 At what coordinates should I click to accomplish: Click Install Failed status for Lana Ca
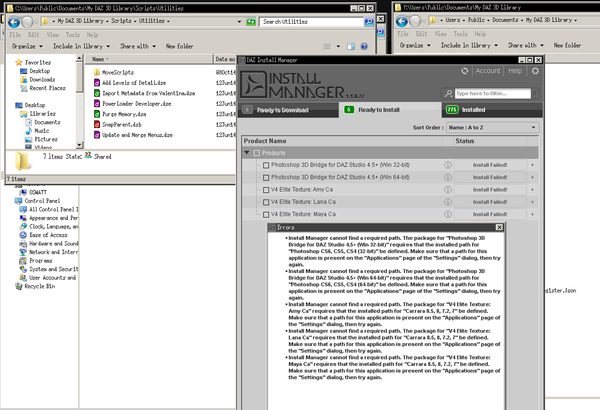click(x=490, y=202)
